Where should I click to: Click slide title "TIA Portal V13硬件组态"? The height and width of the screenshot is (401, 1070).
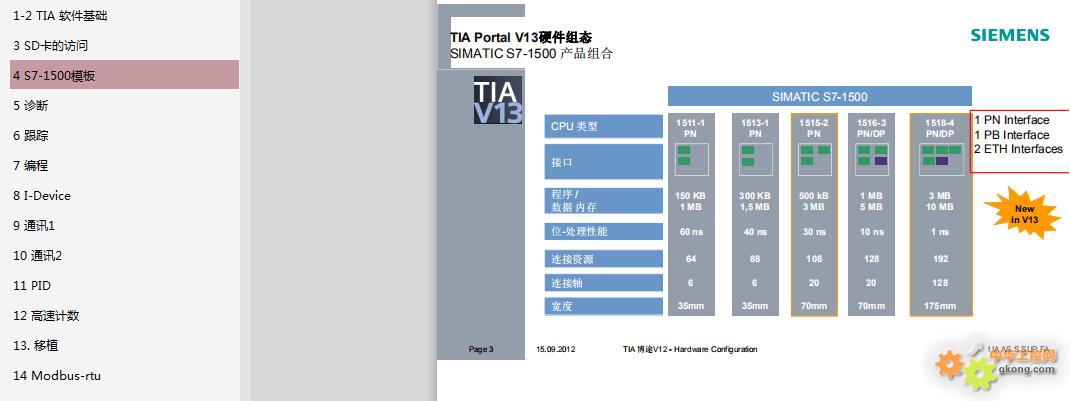point(521,38)
